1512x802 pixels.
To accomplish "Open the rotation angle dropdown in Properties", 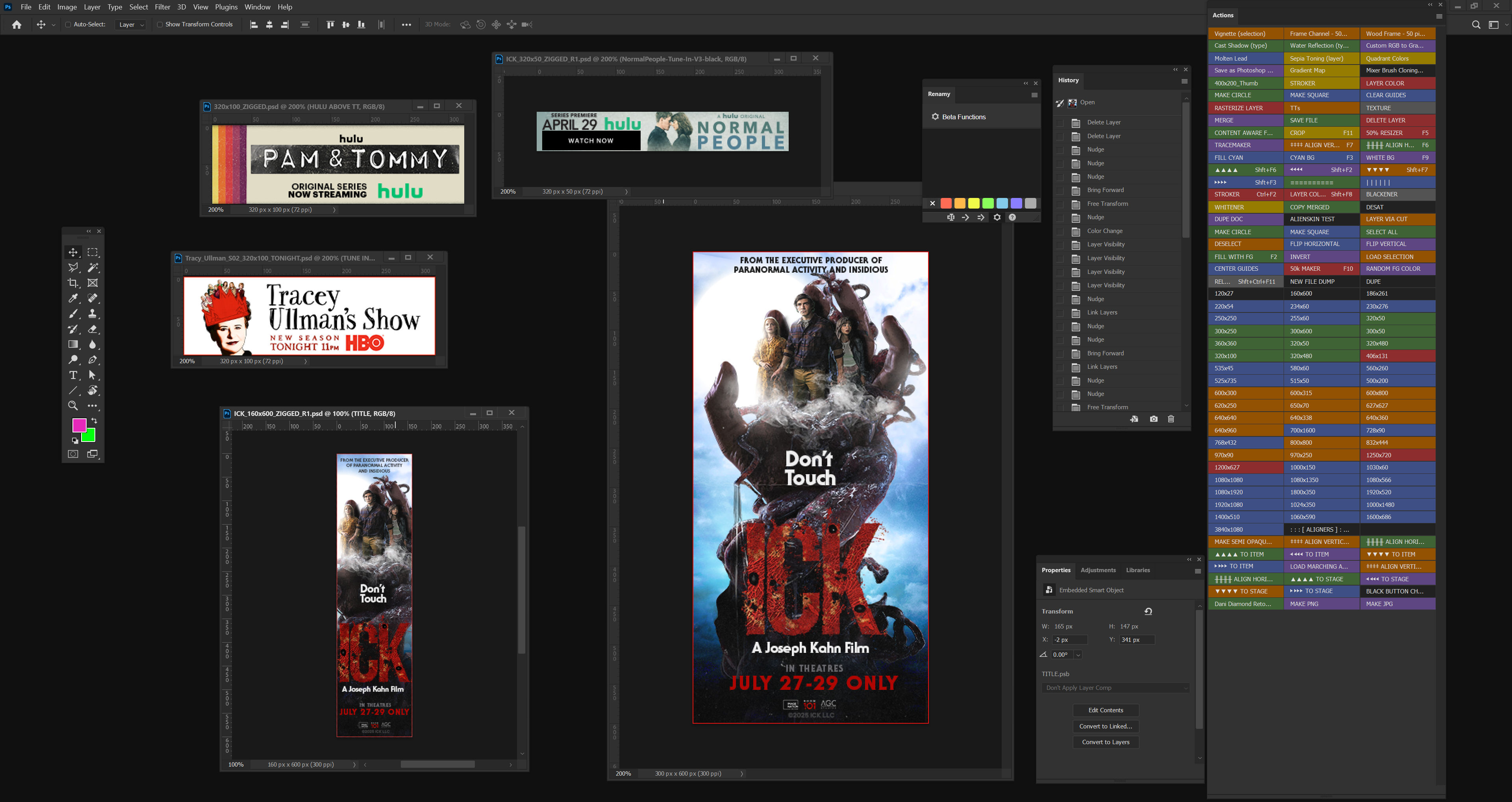I will coord(1078,655).
